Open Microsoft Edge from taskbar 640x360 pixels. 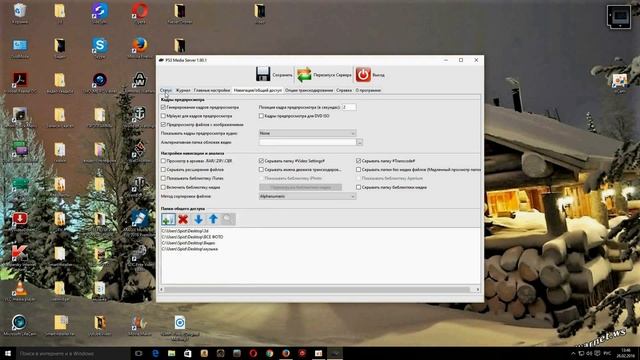(155, 353)
